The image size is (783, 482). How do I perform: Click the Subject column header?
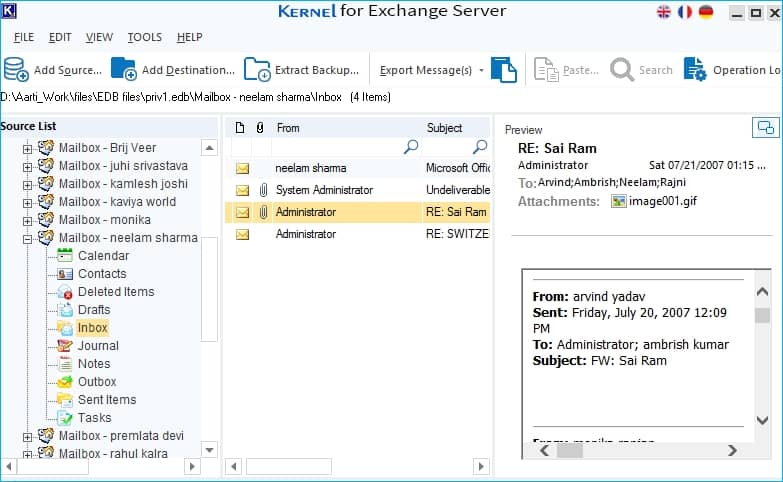[456, 128]
